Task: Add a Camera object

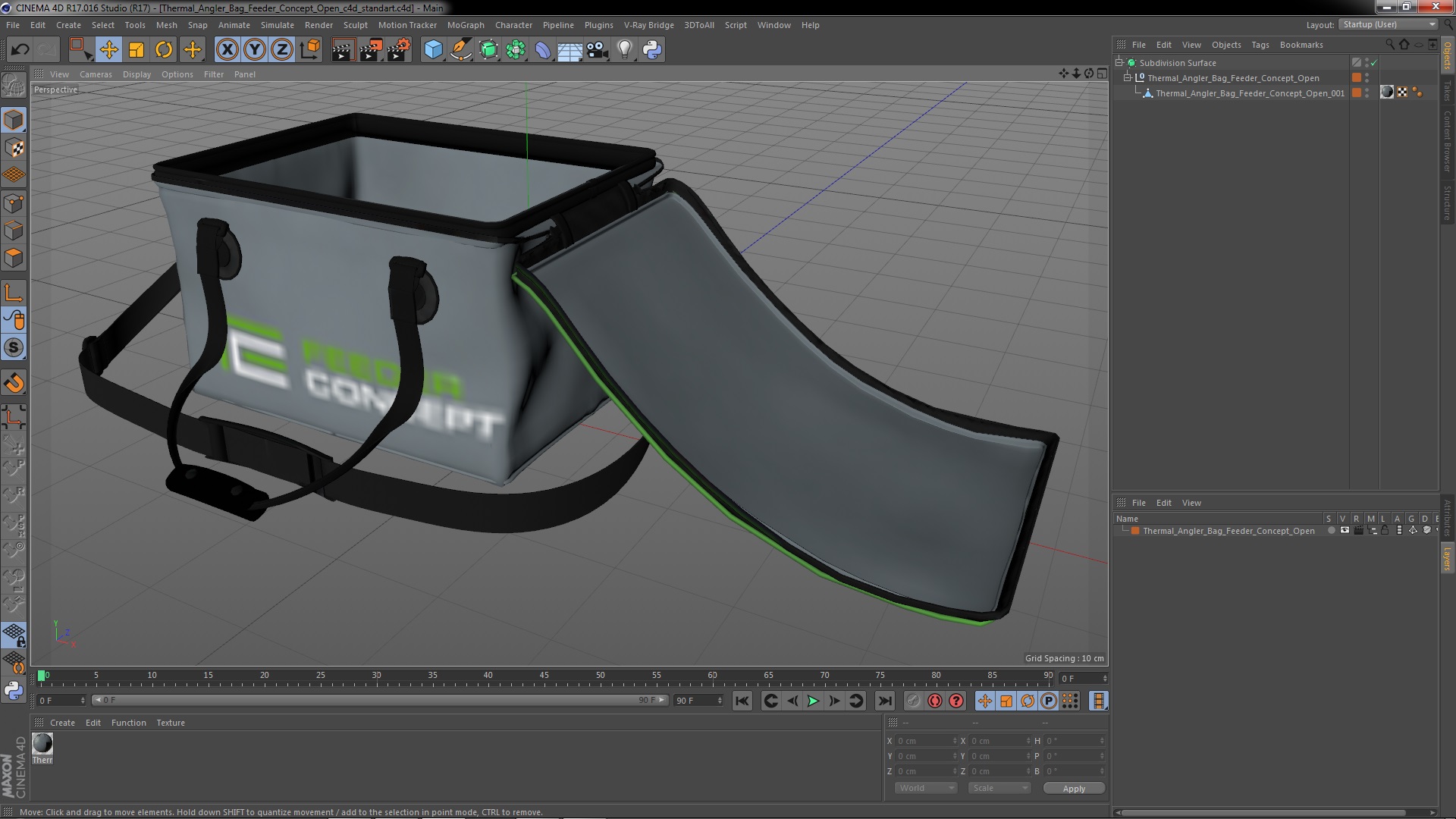Action: click(598, 50)
